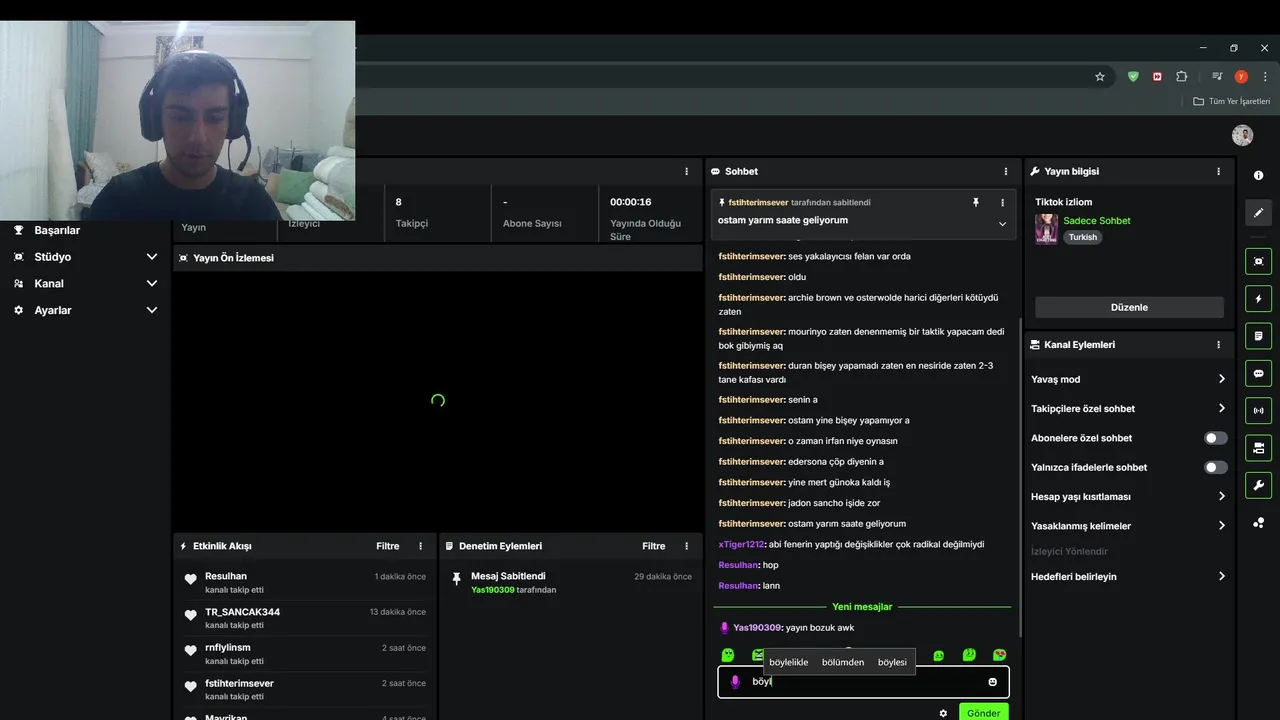Toggle Abonelere özel sohbet switch

point(1216,438)
